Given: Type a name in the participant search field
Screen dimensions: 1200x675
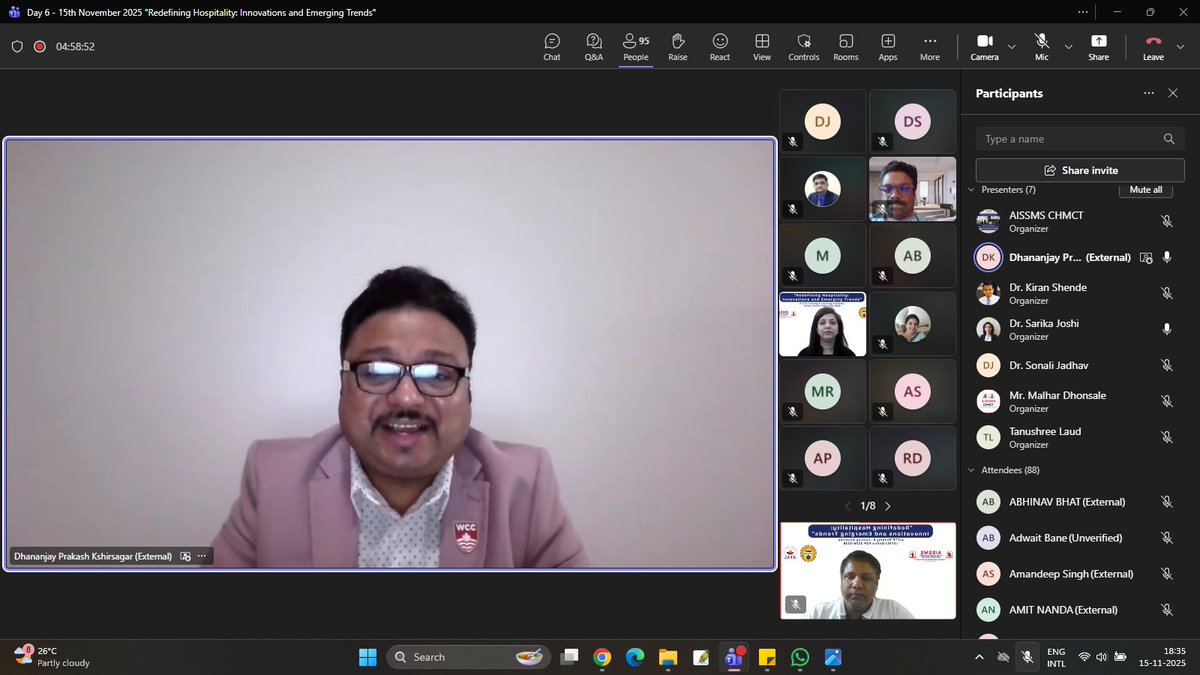Looking at the screenshot, I should pos(1070,138).
